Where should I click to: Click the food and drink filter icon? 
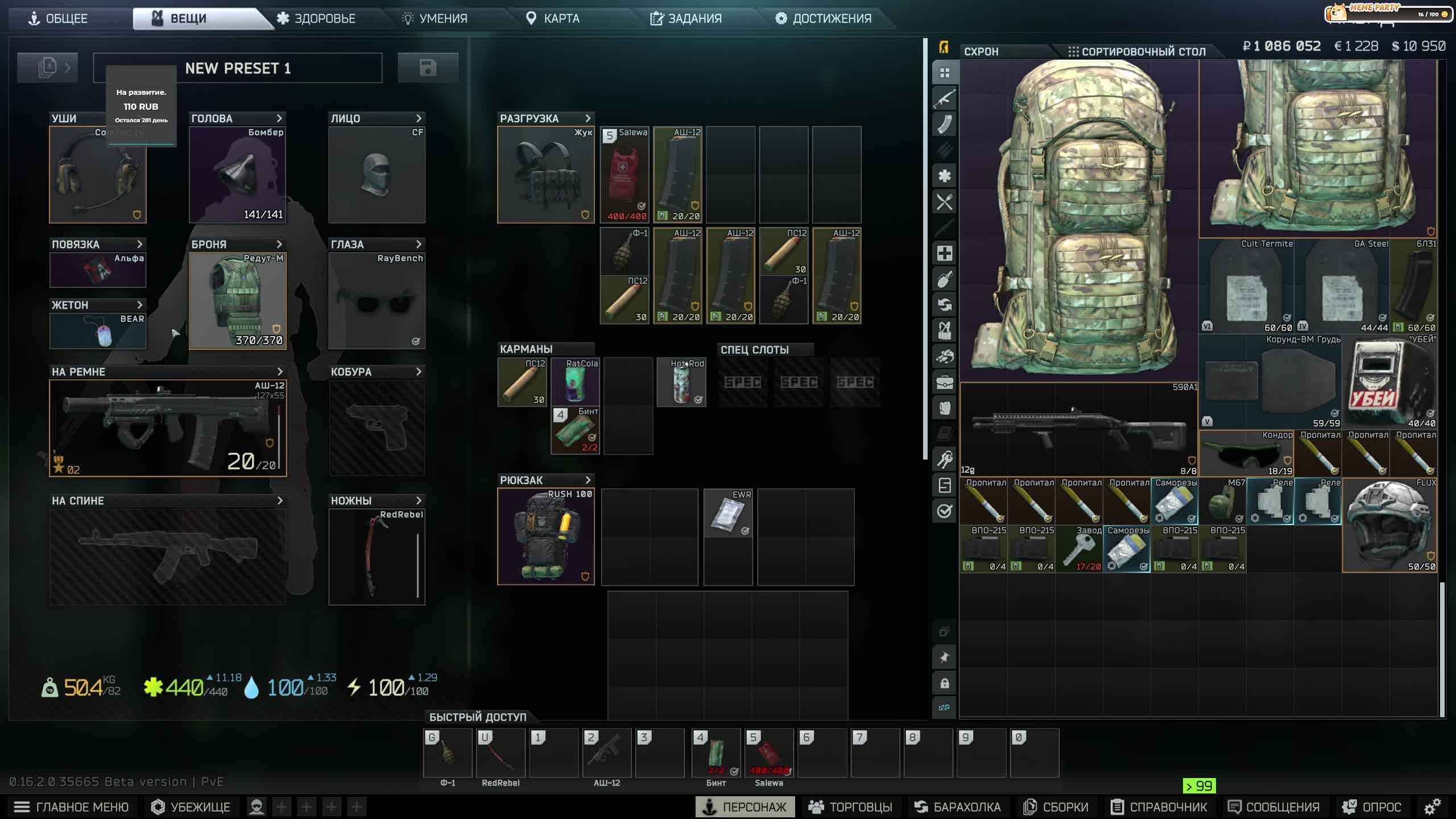point(944,202)
